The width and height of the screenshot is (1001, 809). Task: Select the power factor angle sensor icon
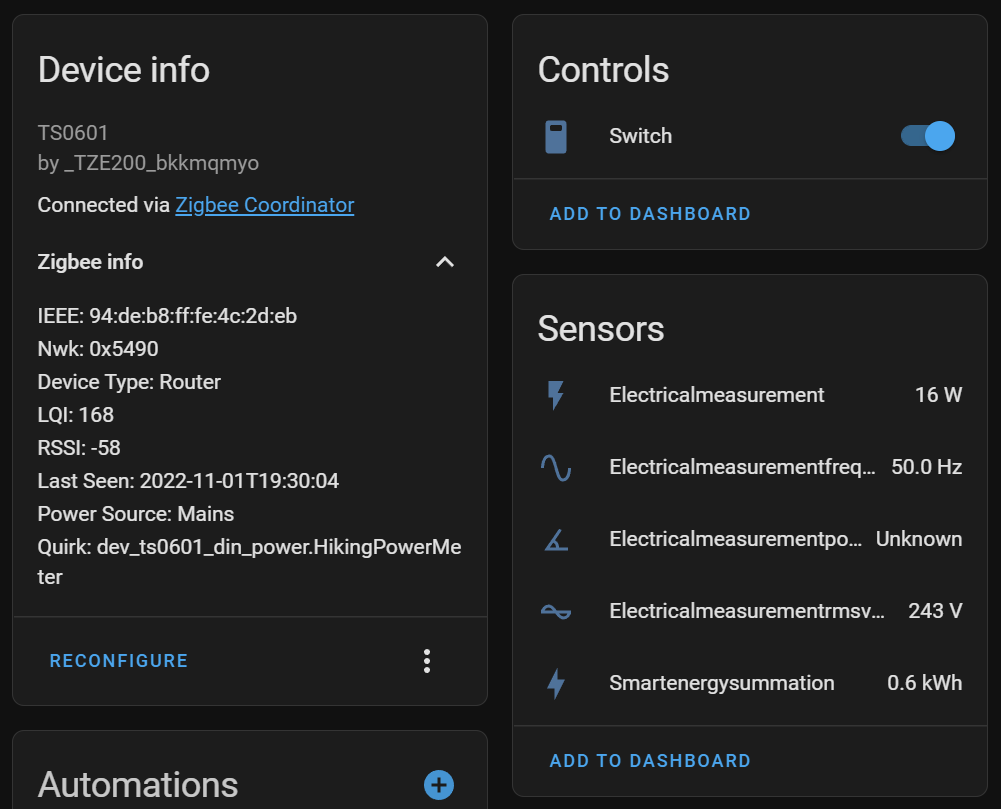click(556, 539)
